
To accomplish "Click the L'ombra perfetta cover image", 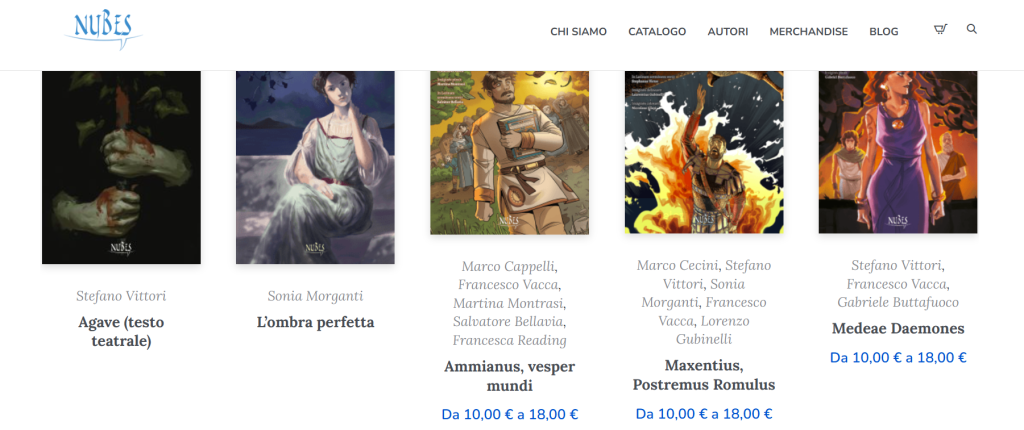I will tap(315, 167).
